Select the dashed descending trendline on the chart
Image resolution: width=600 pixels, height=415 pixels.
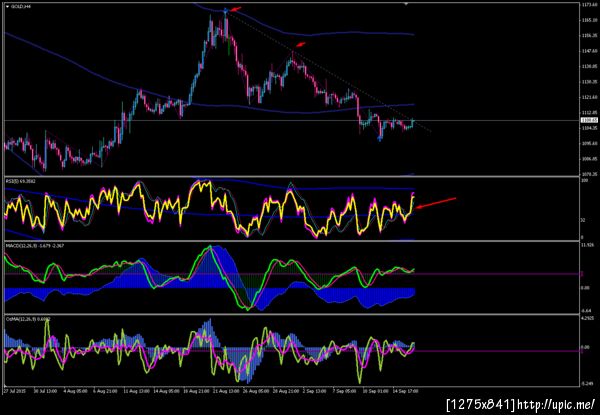point(328,71)
